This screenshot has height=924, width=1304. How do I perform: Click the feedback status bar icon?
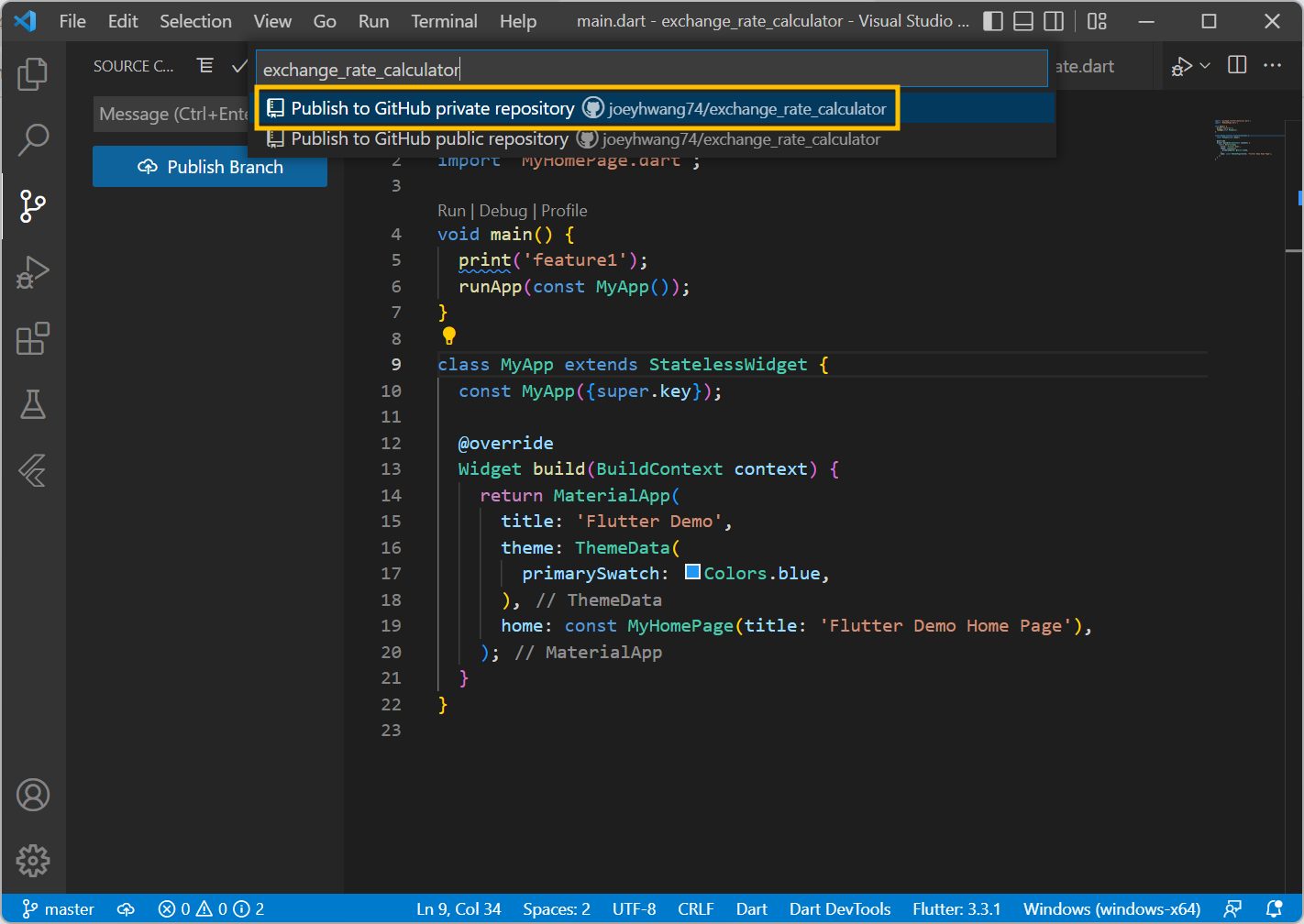[1232, 908]
